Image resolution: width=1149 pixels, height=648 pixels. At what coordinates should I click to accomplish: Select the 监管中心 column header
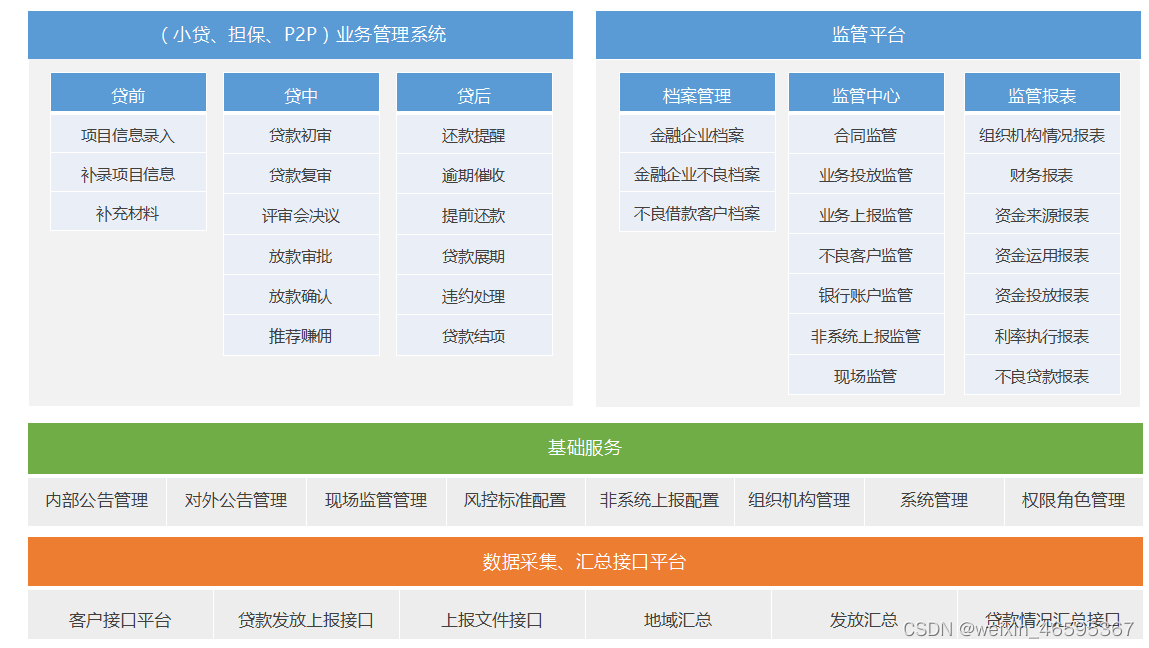point(866,92)
